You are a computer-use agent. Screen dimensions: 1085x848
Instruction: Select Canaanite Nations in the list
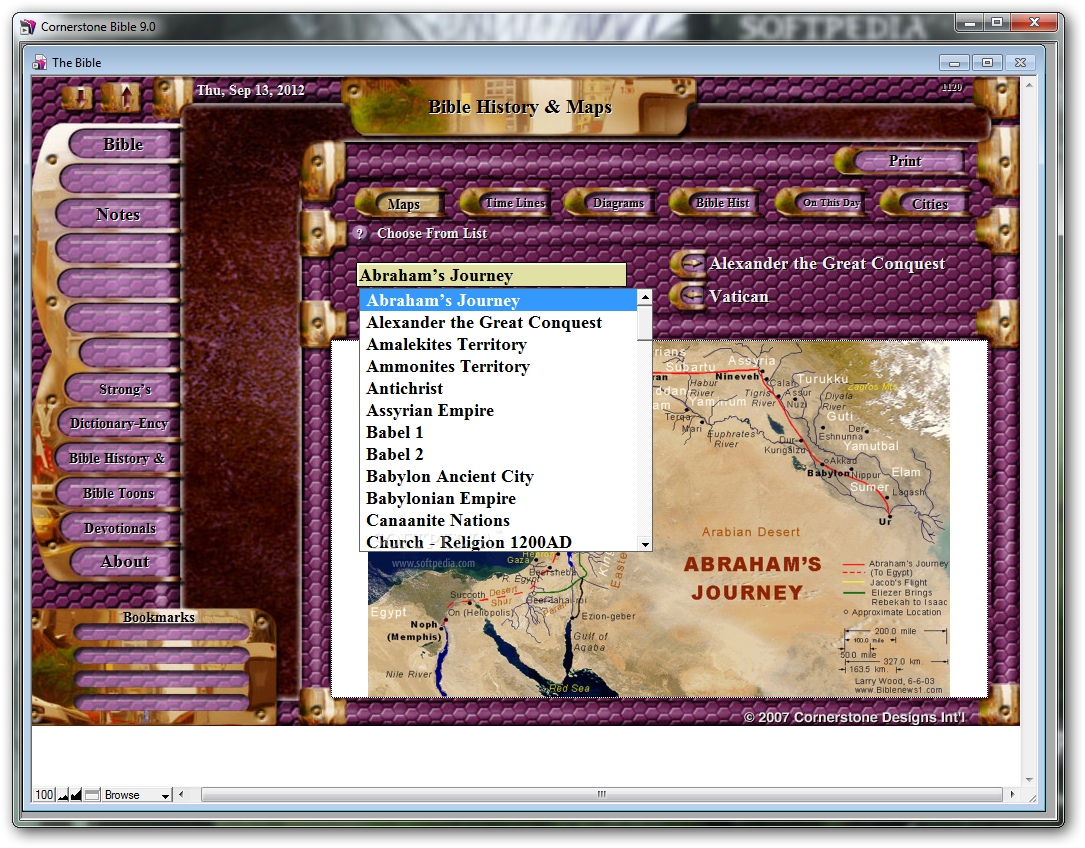[x=498, y=521]
